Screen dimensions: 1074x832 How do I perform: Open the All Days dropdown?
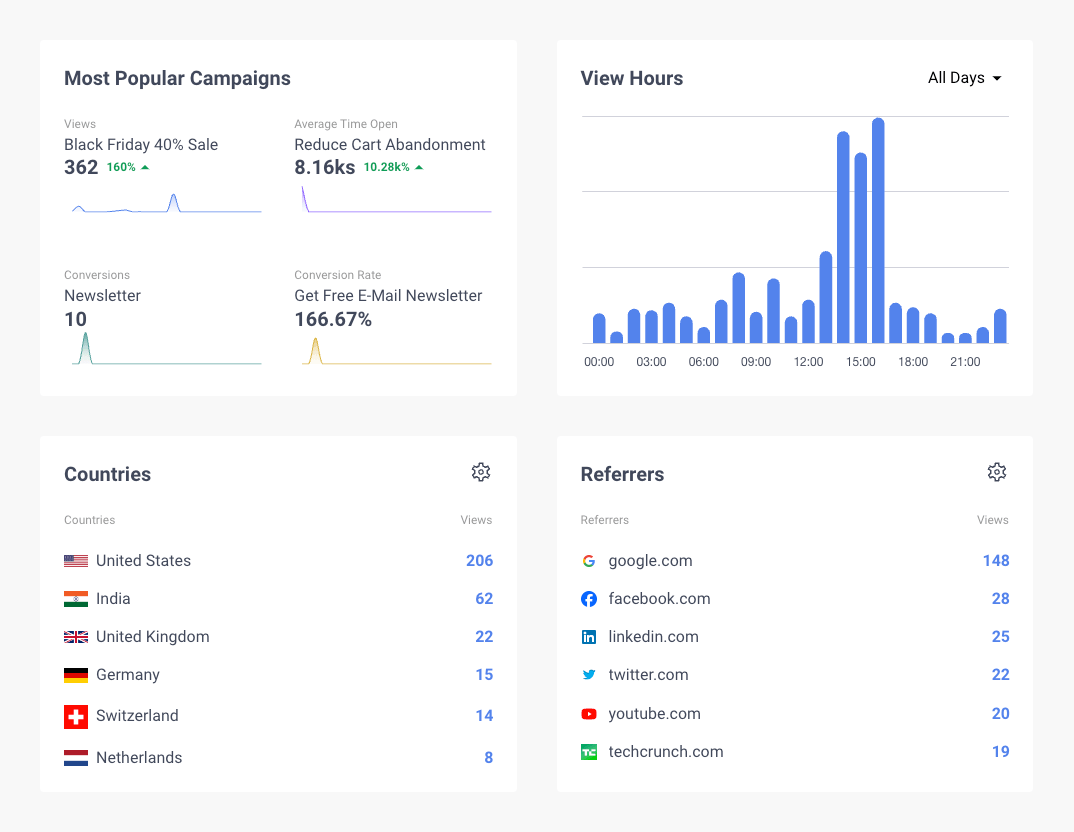point(963,77)
